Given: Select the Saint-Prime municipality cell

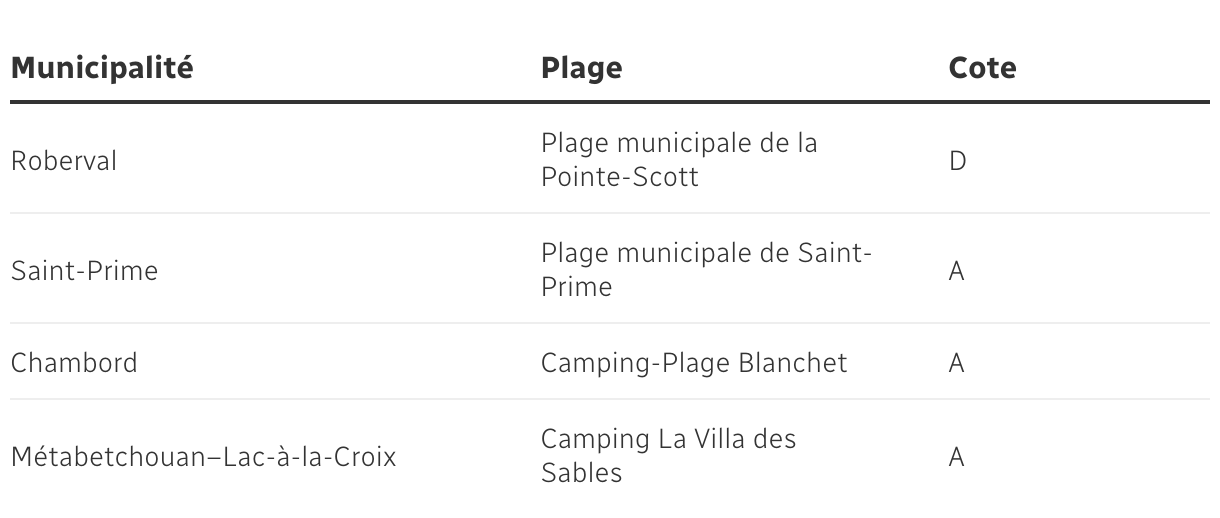Looking at the screenshot, I should click(84, 271).
